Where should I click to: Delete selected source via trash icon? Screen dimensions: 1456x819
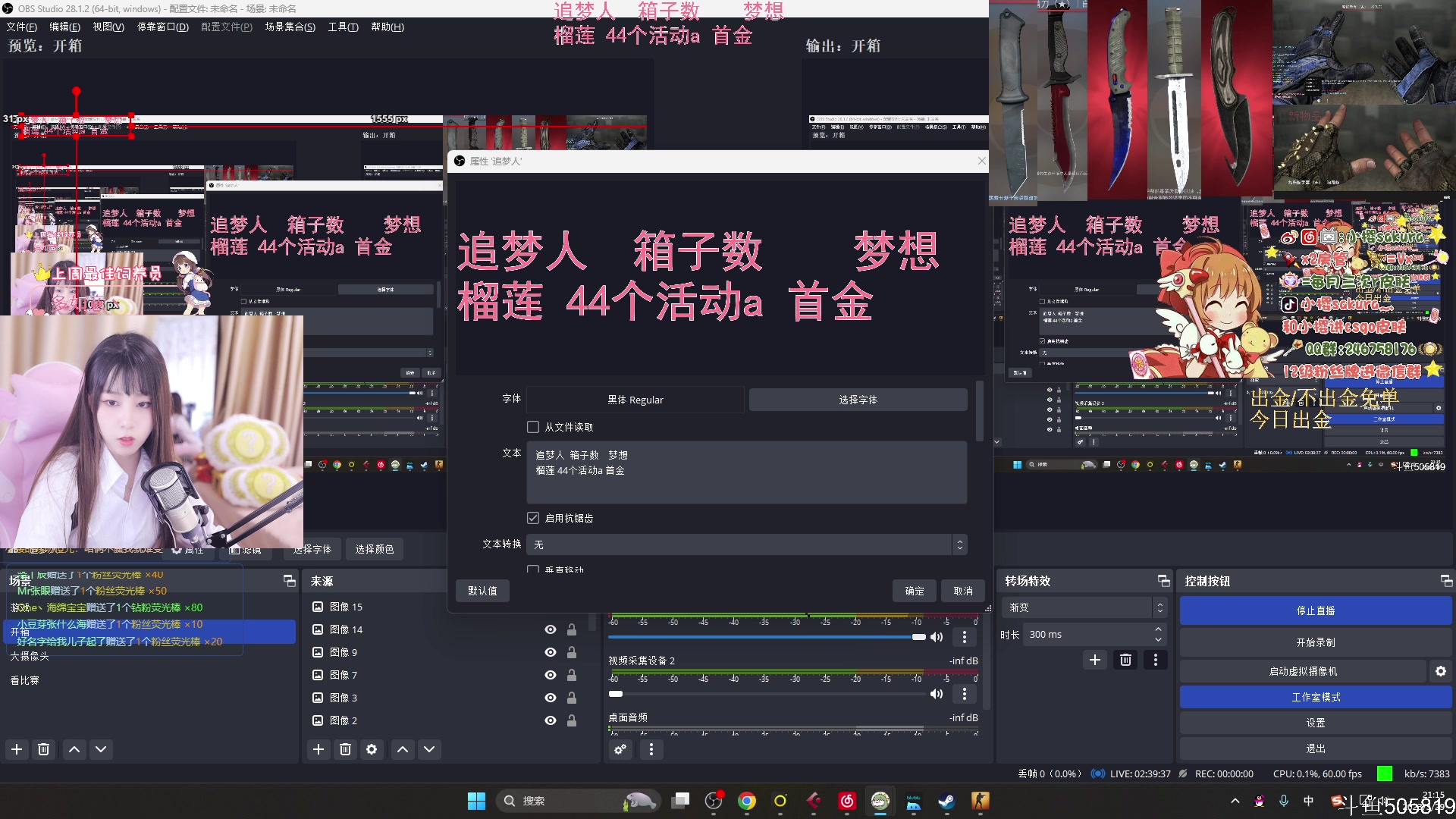coord(345,749)
